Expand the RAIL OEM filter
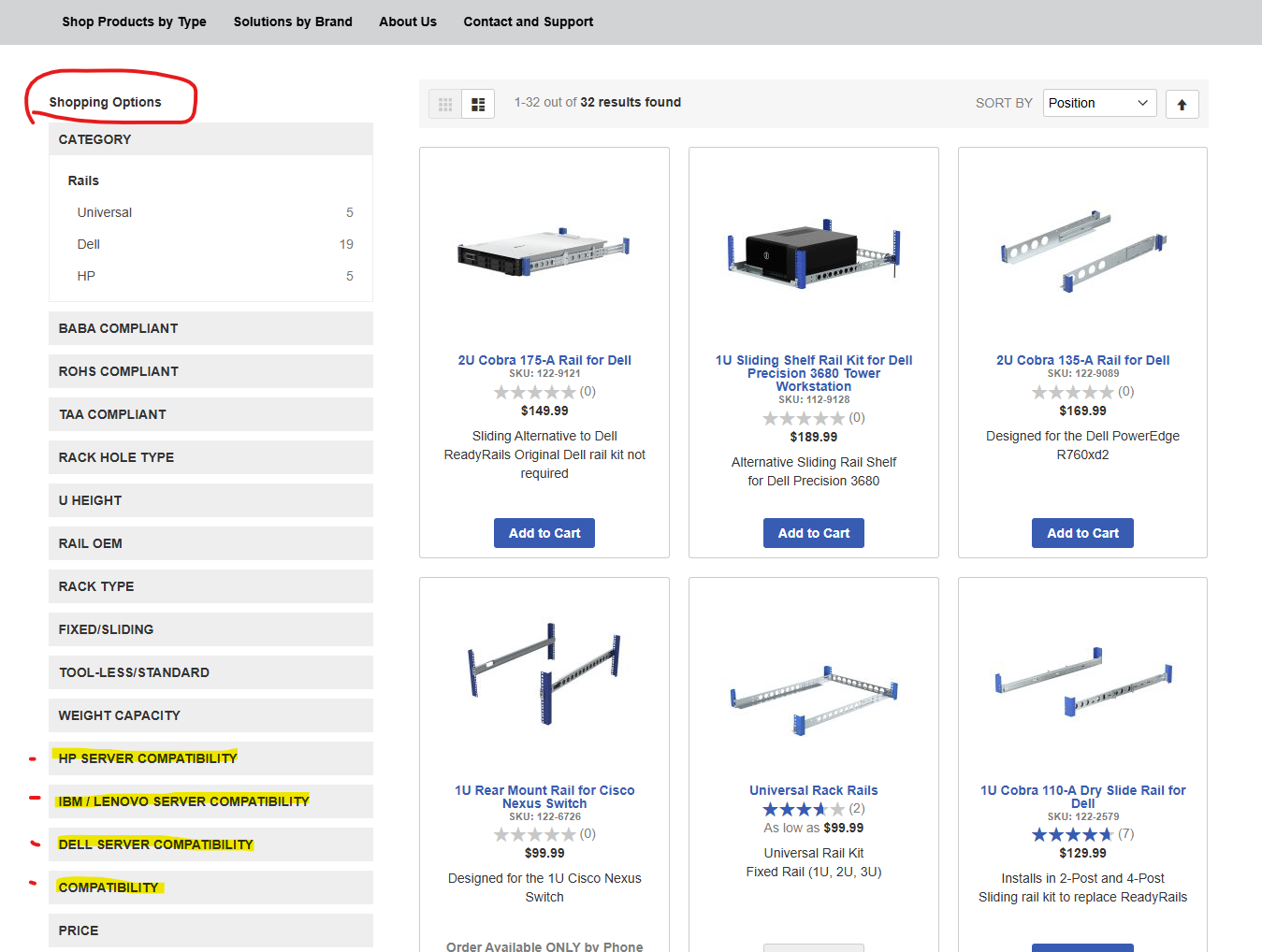 tap(210, 543)
